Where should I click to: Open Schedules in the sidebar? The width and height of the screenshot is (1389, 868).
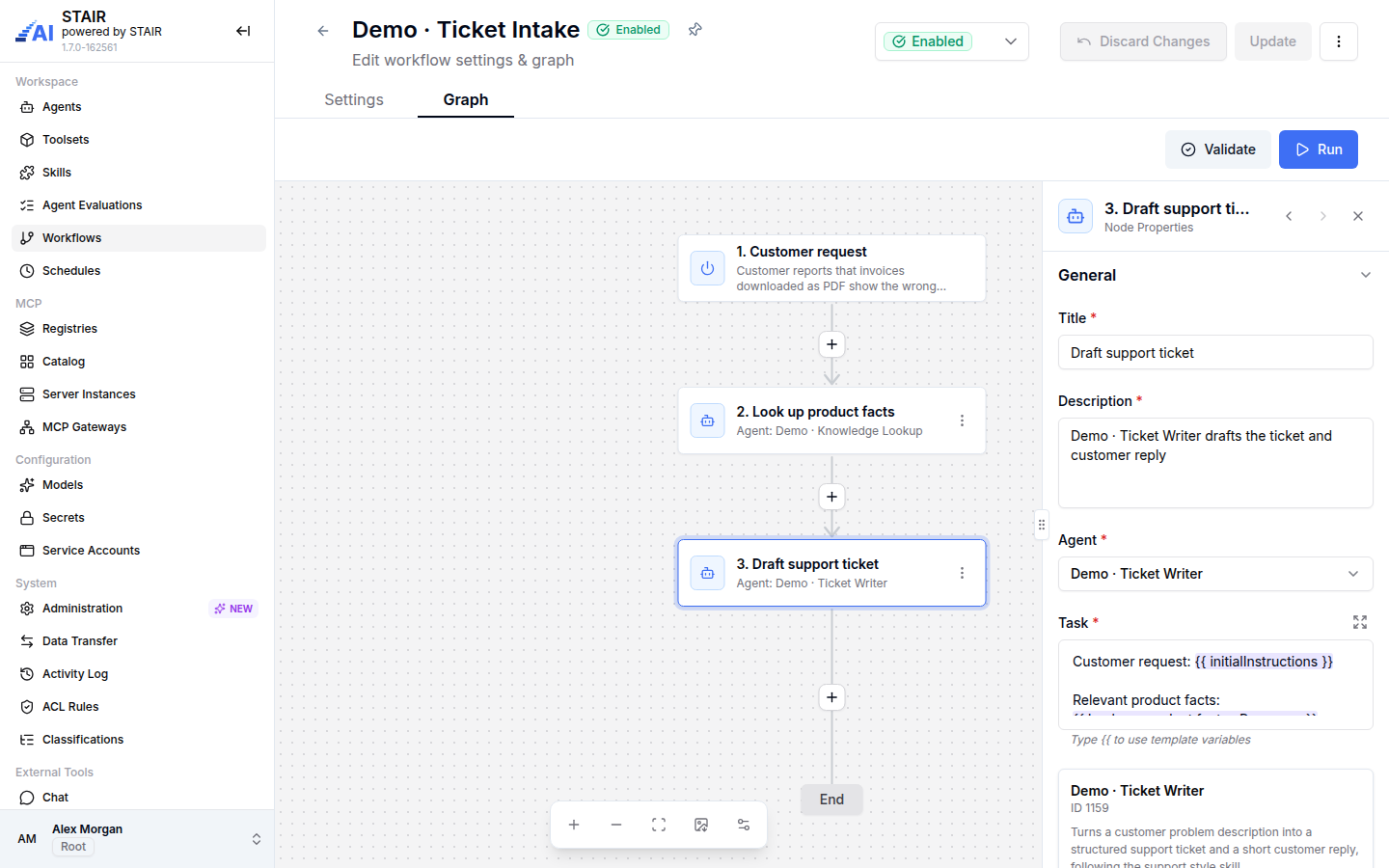(x=139, y=271)
